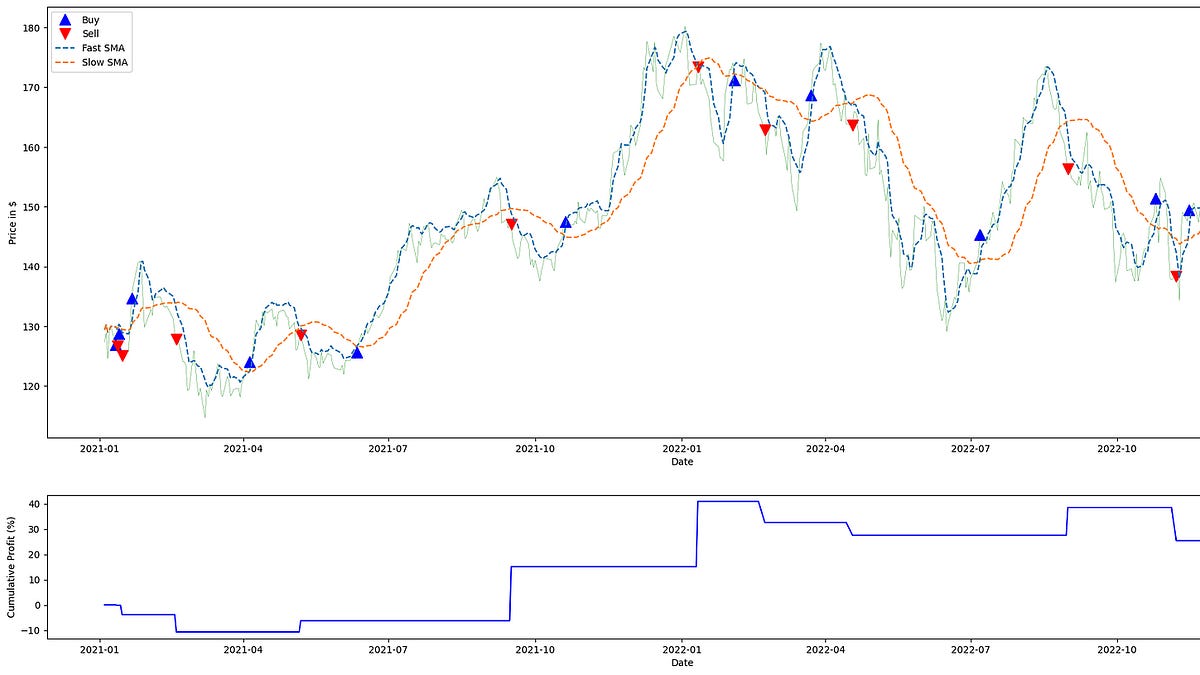This screenshot has height=675, width=1200.
Task: Click the 140 tick on the price axis
Action: (x=31, y=267)
